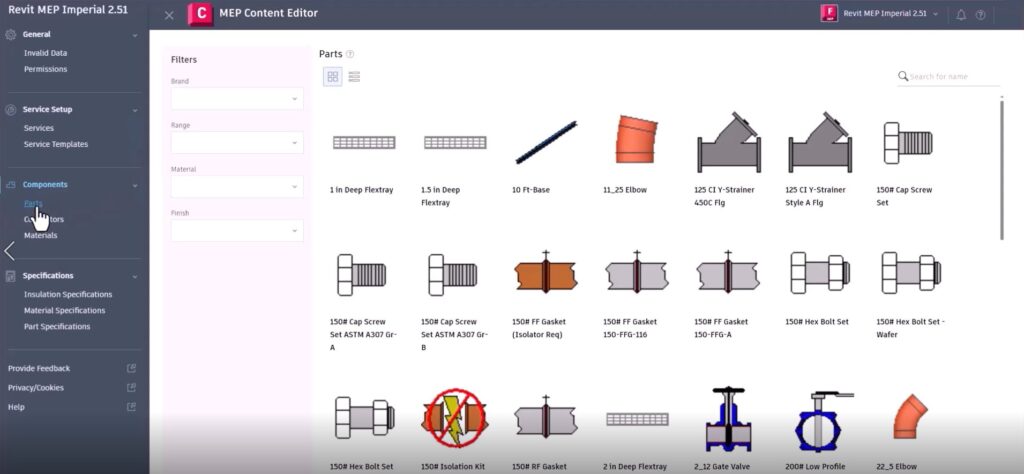Click the Components section icon

coord(10,185)
